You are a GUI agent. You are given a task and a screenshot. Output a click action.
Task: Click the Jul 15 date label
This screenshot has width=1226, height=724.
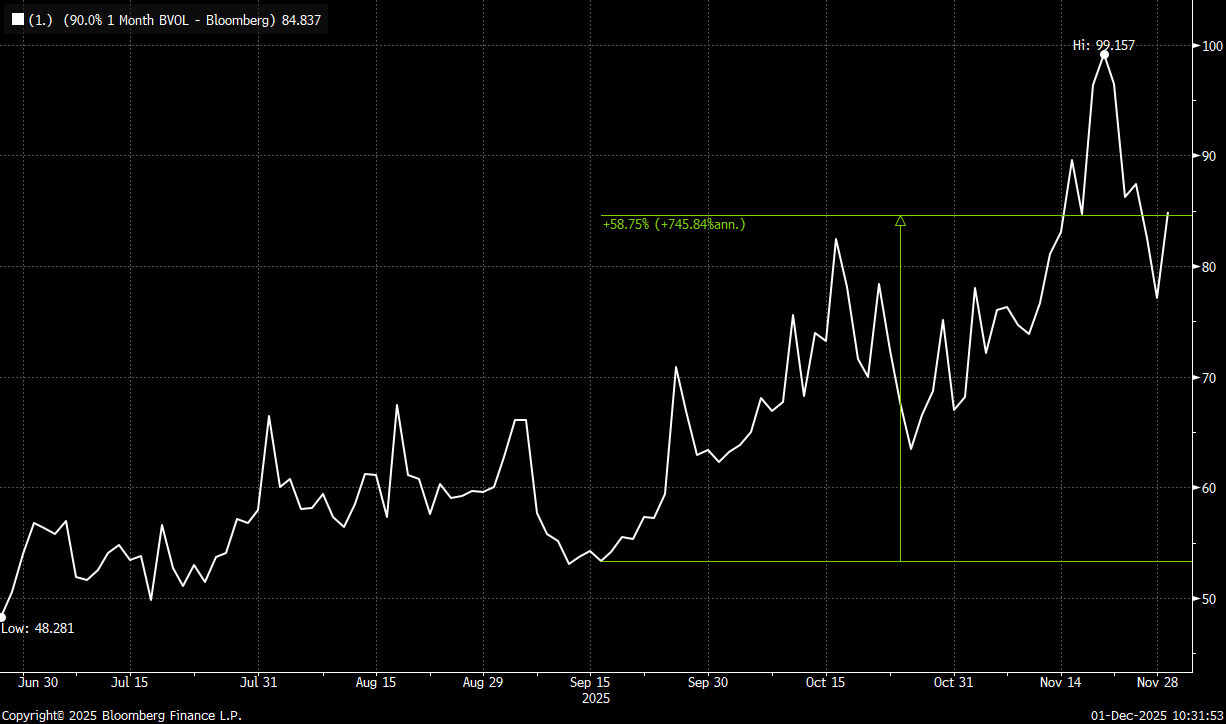(x=129, y=683)
